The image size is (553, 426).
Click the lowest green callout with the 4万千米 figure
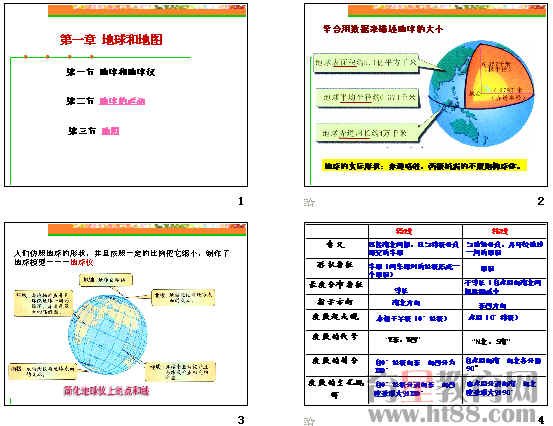[x=367, y=133]
